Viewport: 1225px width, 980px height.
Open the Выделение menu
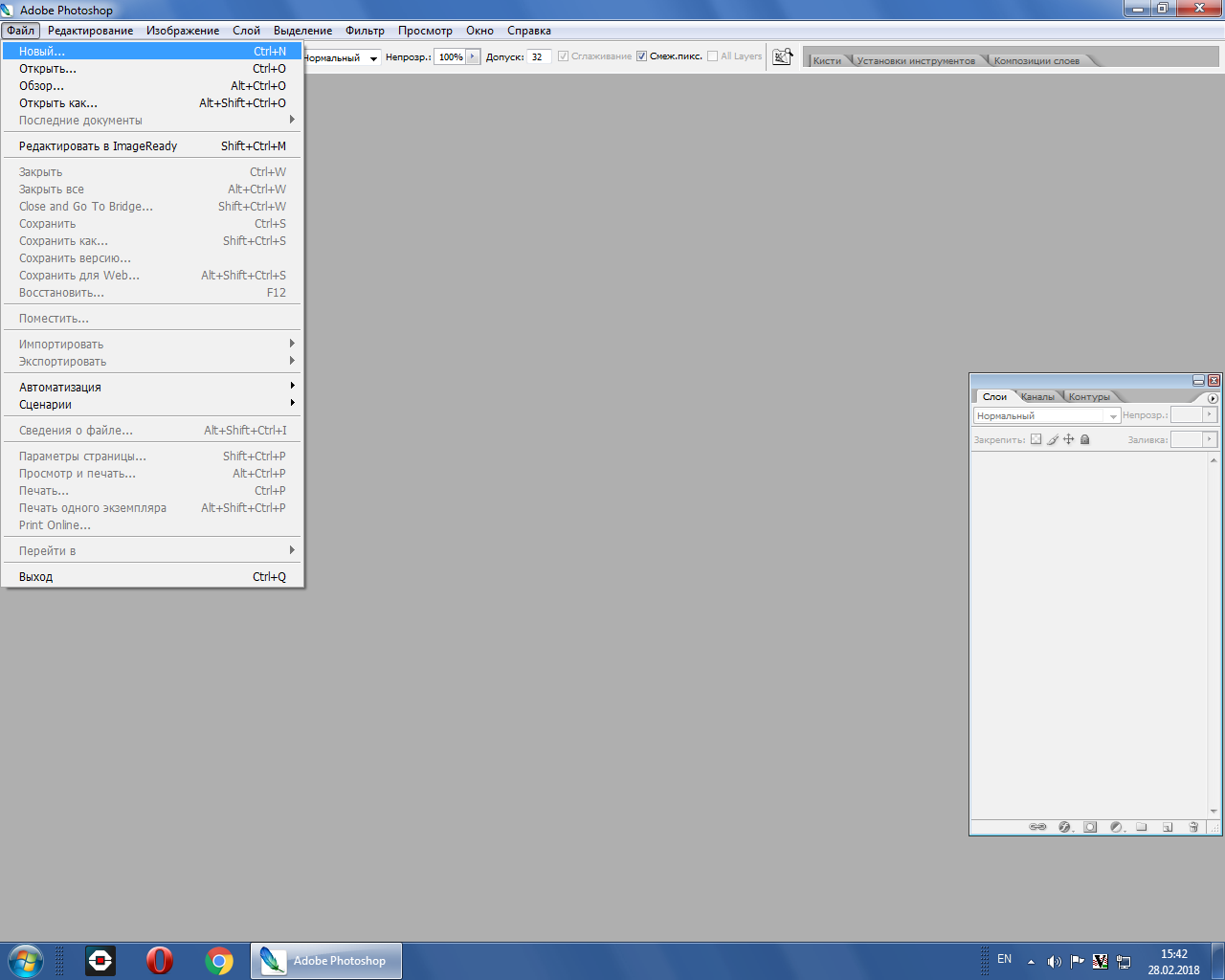click(x=302, y=31)
